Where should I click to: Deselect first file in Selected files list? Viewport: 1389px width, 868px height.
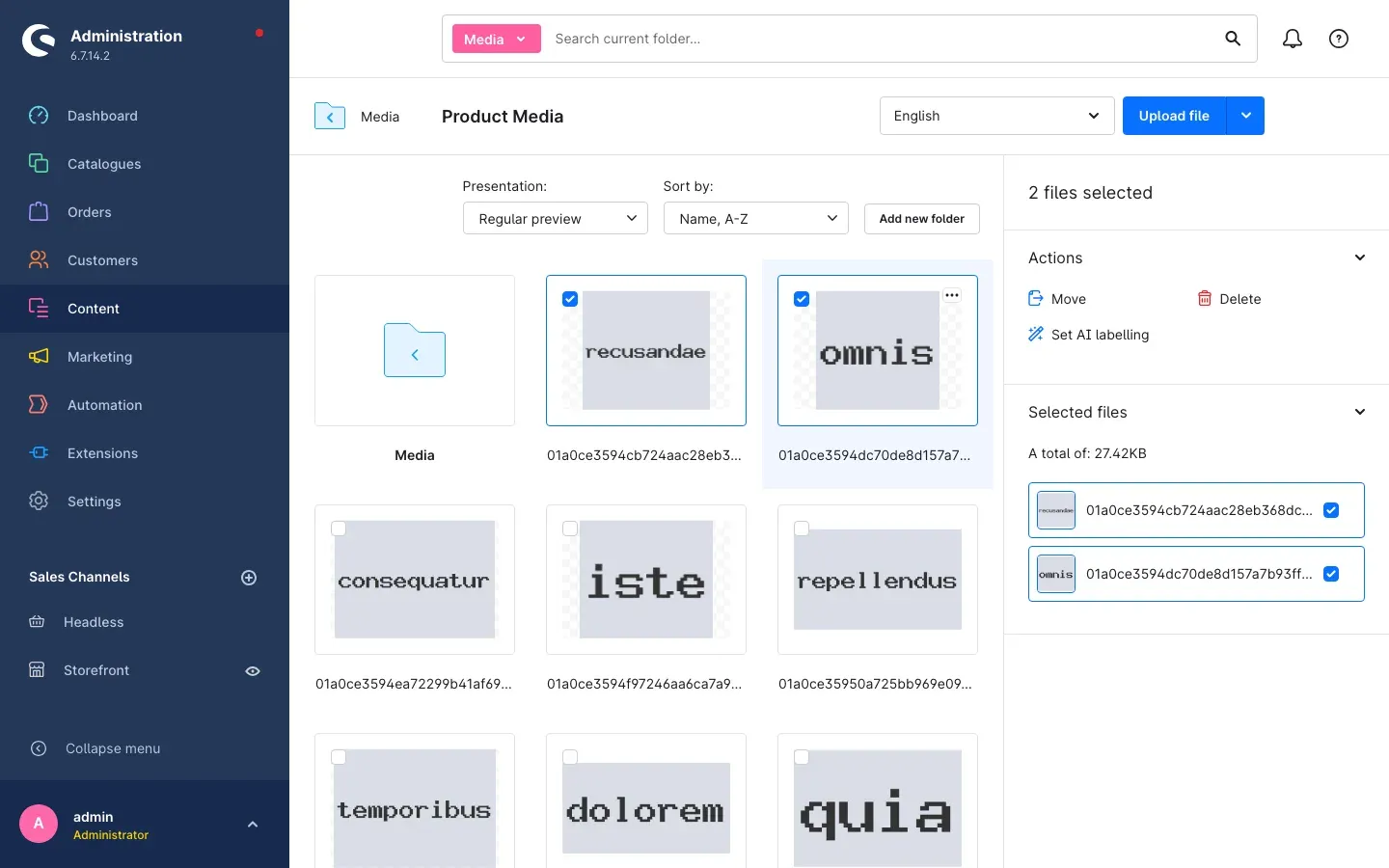pyautogui.click(x=1331, y=510)
